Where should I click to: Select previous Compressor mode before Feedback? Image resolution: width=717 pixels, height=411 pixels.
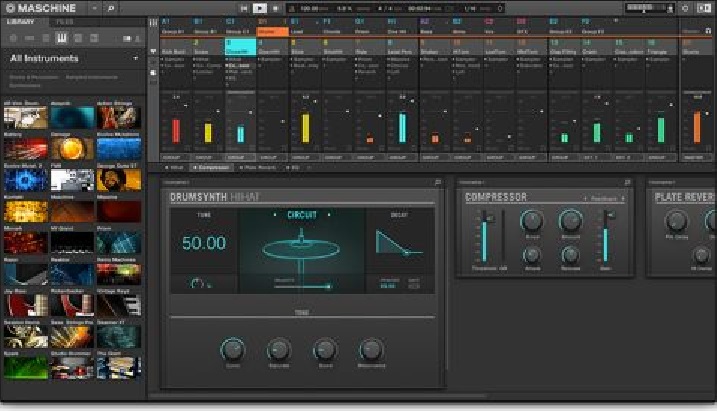click(x=585, y=199)
